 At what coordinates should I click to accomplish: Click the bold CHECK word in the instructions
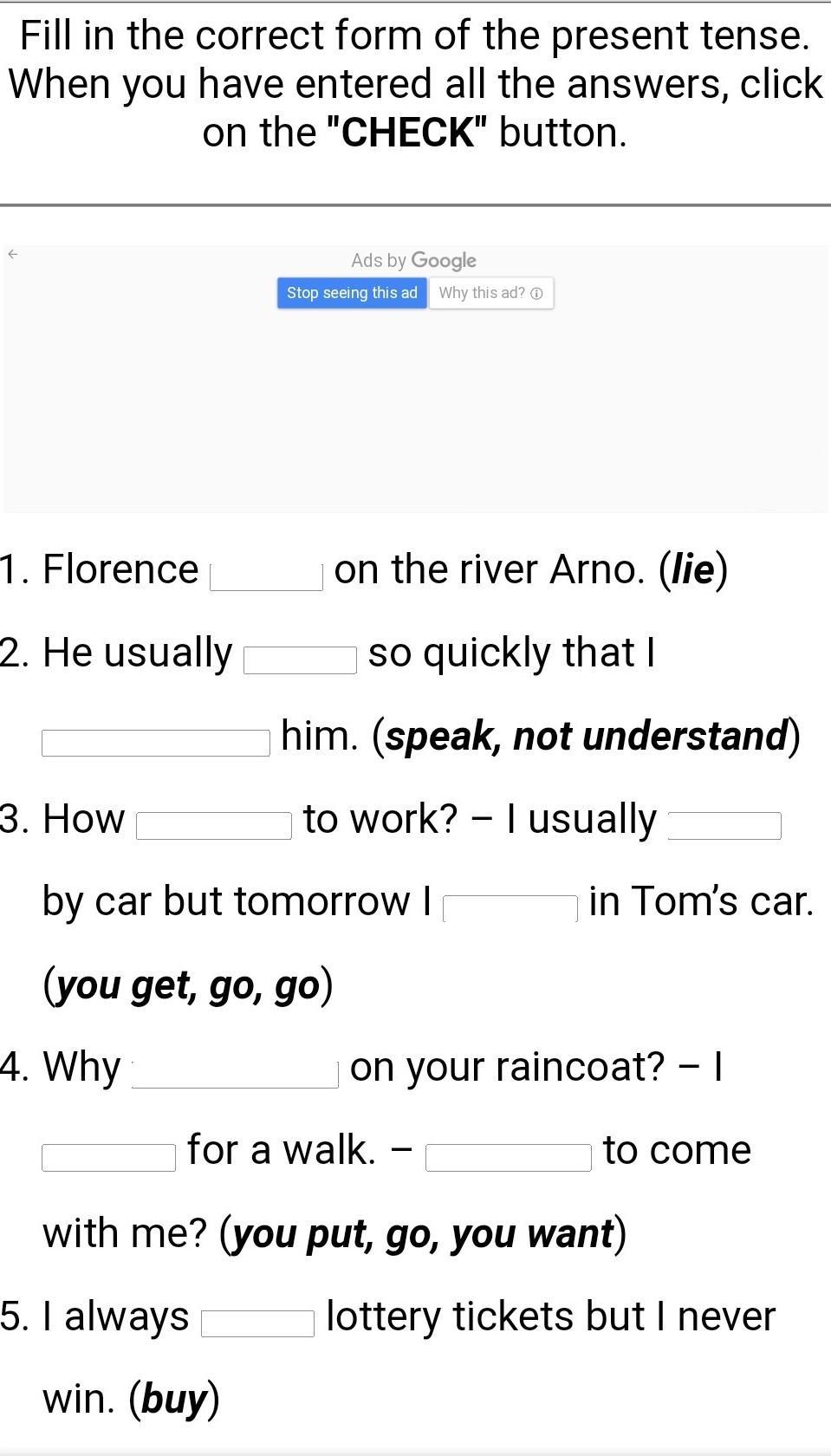coord(407,133)
